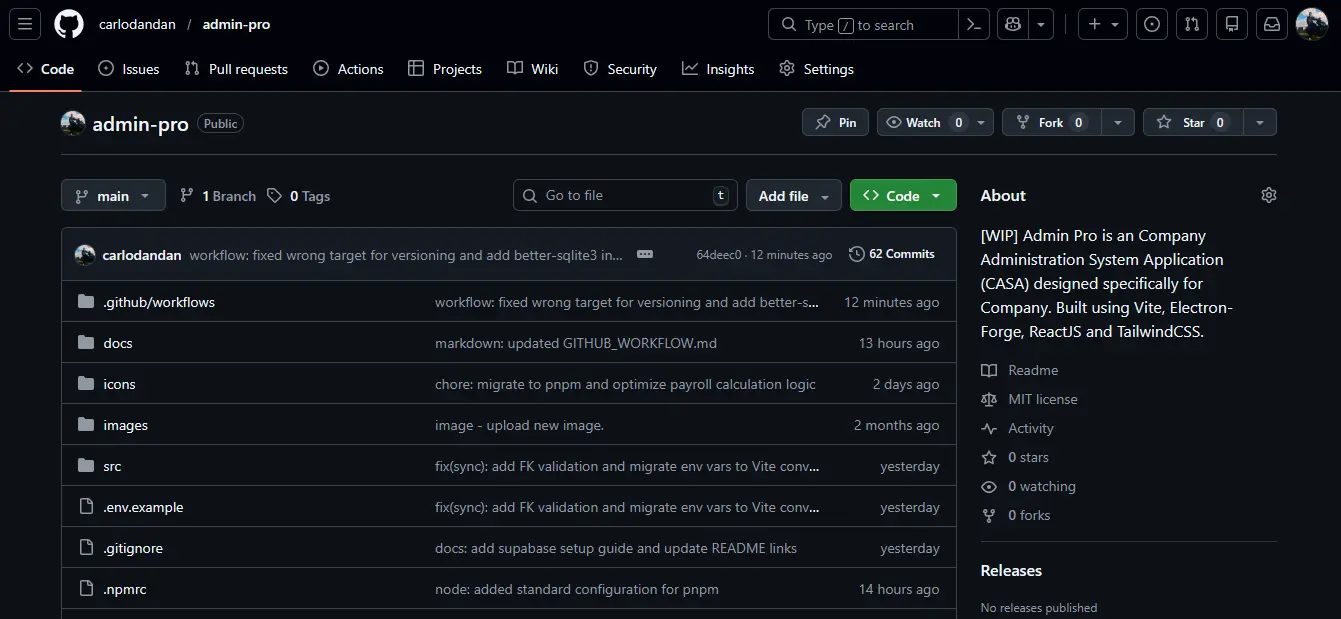Image resolution: width=1341 pixels, height=619 pixels.
Task: Open the Wiki tab
Action: coord(533,69)
